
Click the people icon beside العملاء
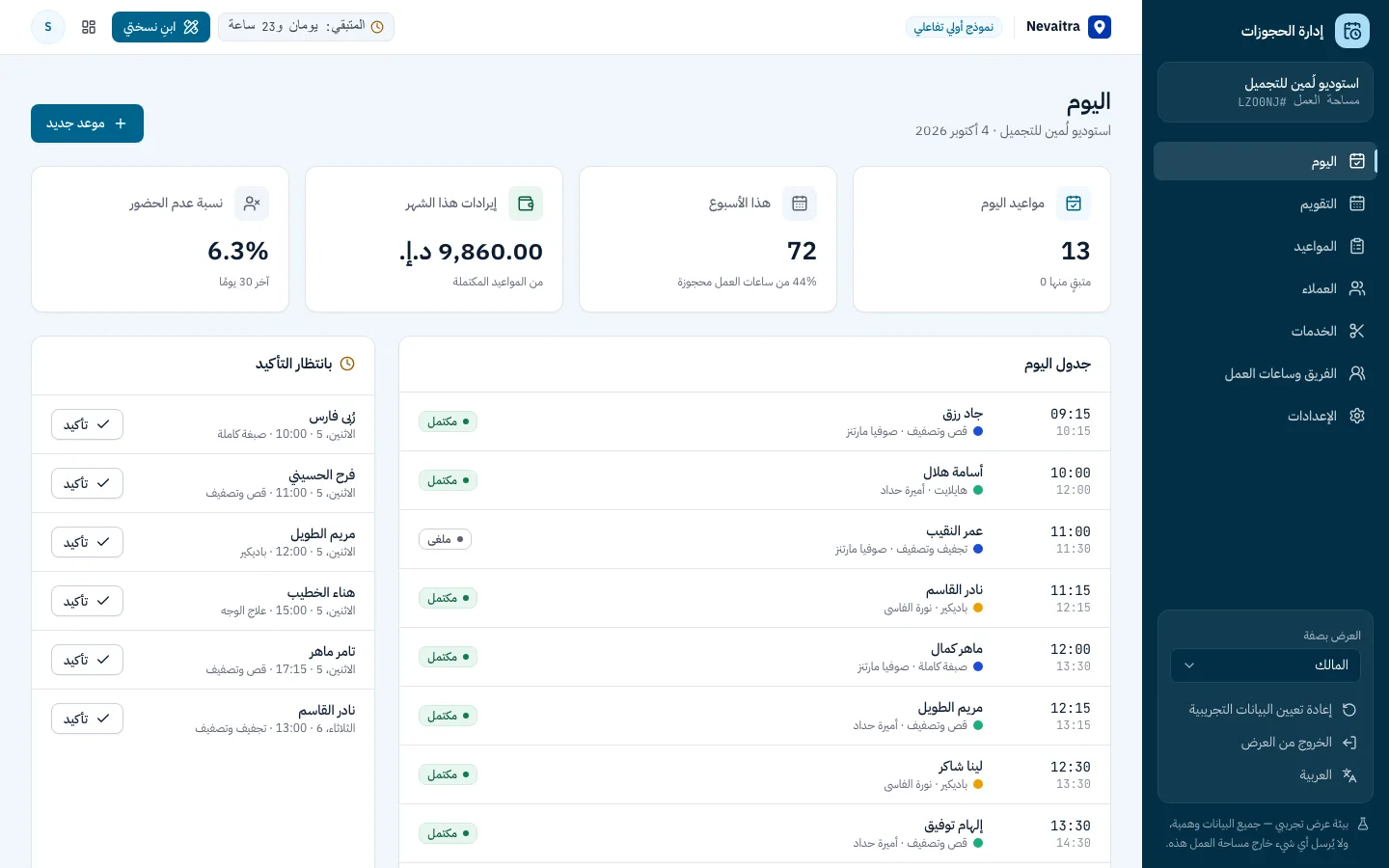point(1357,288)
